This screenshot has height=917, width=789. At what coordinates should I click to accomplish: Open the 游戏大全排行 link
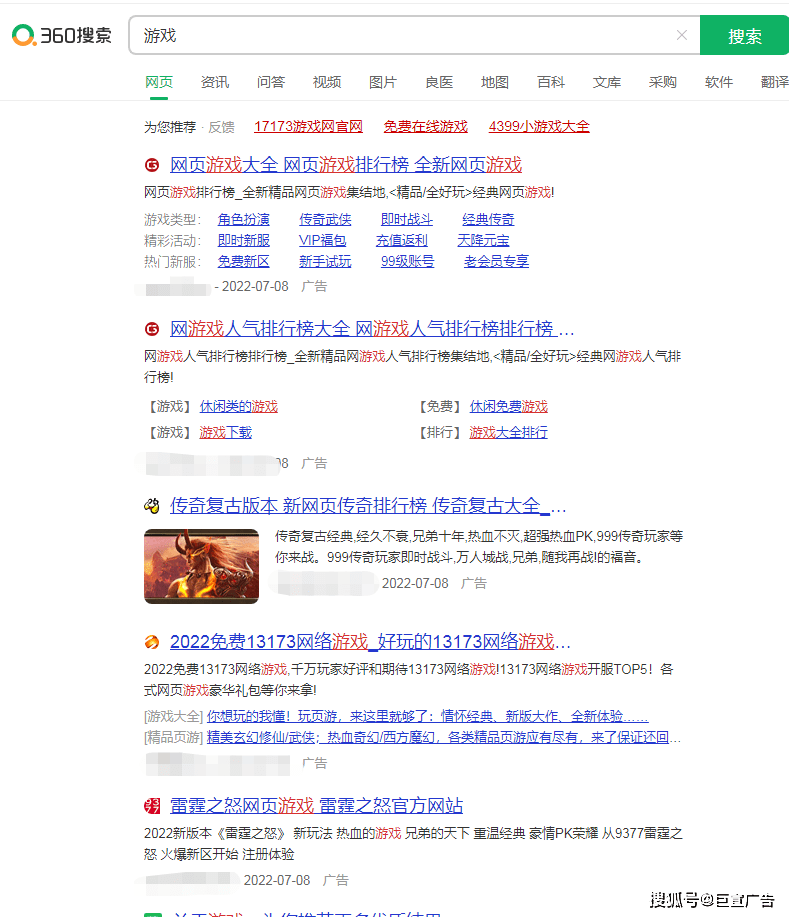(509, 433)
